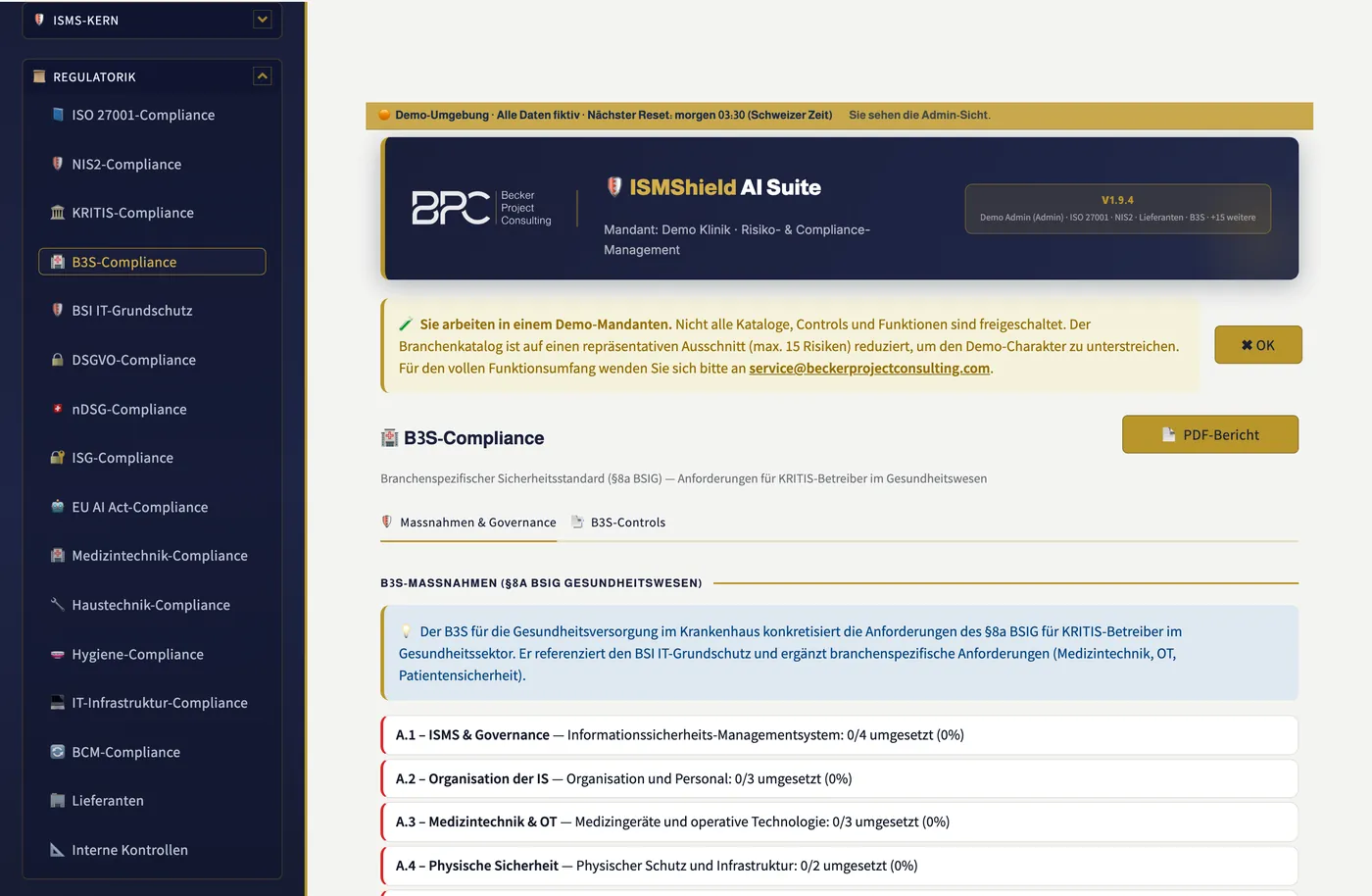This screenshot has height=896, width=1372.
Task: Navigate to IT-Infrastruktur-Compliance
Action: [x=152, y=703]
